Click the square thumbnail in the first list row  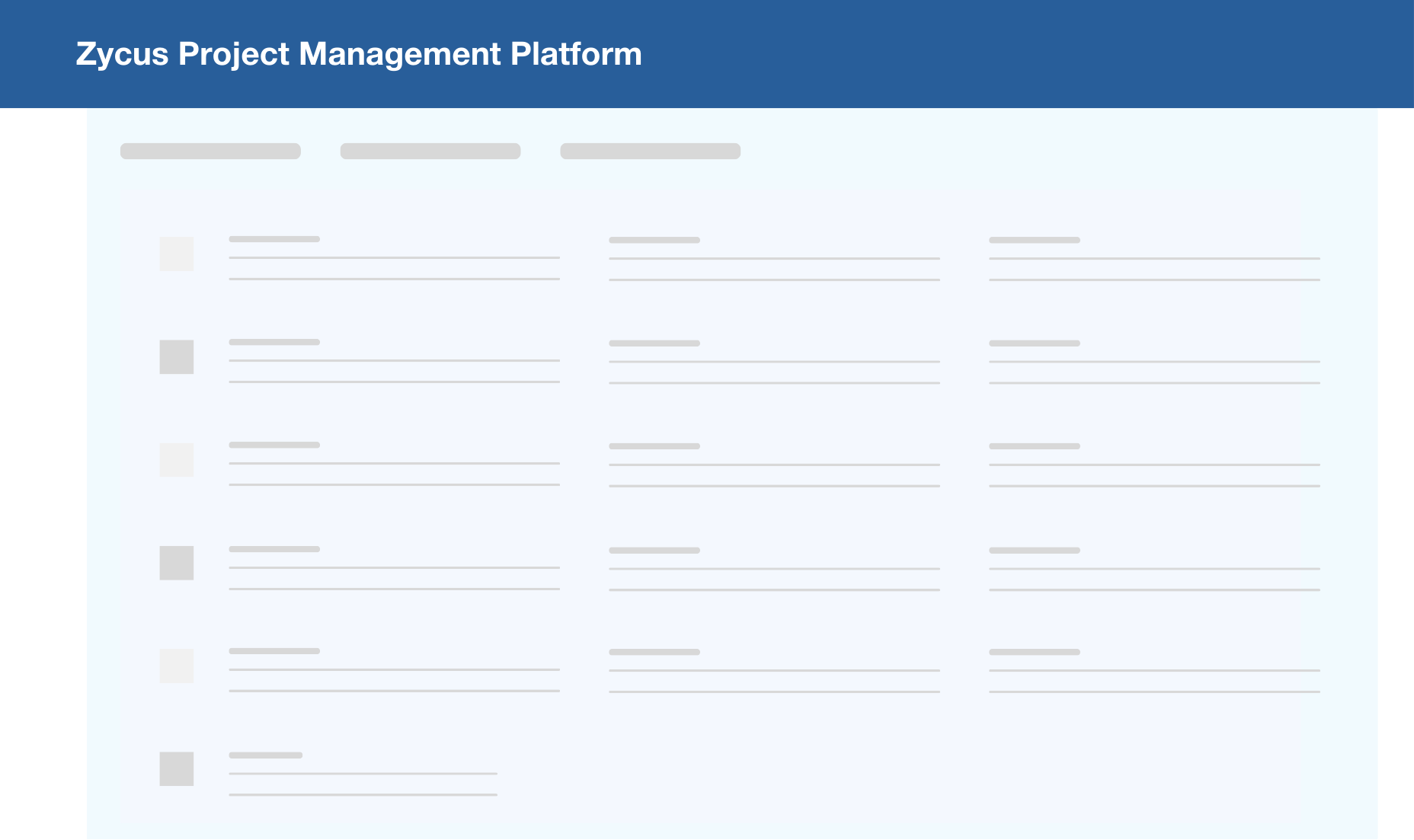click(x=176, y=254)
